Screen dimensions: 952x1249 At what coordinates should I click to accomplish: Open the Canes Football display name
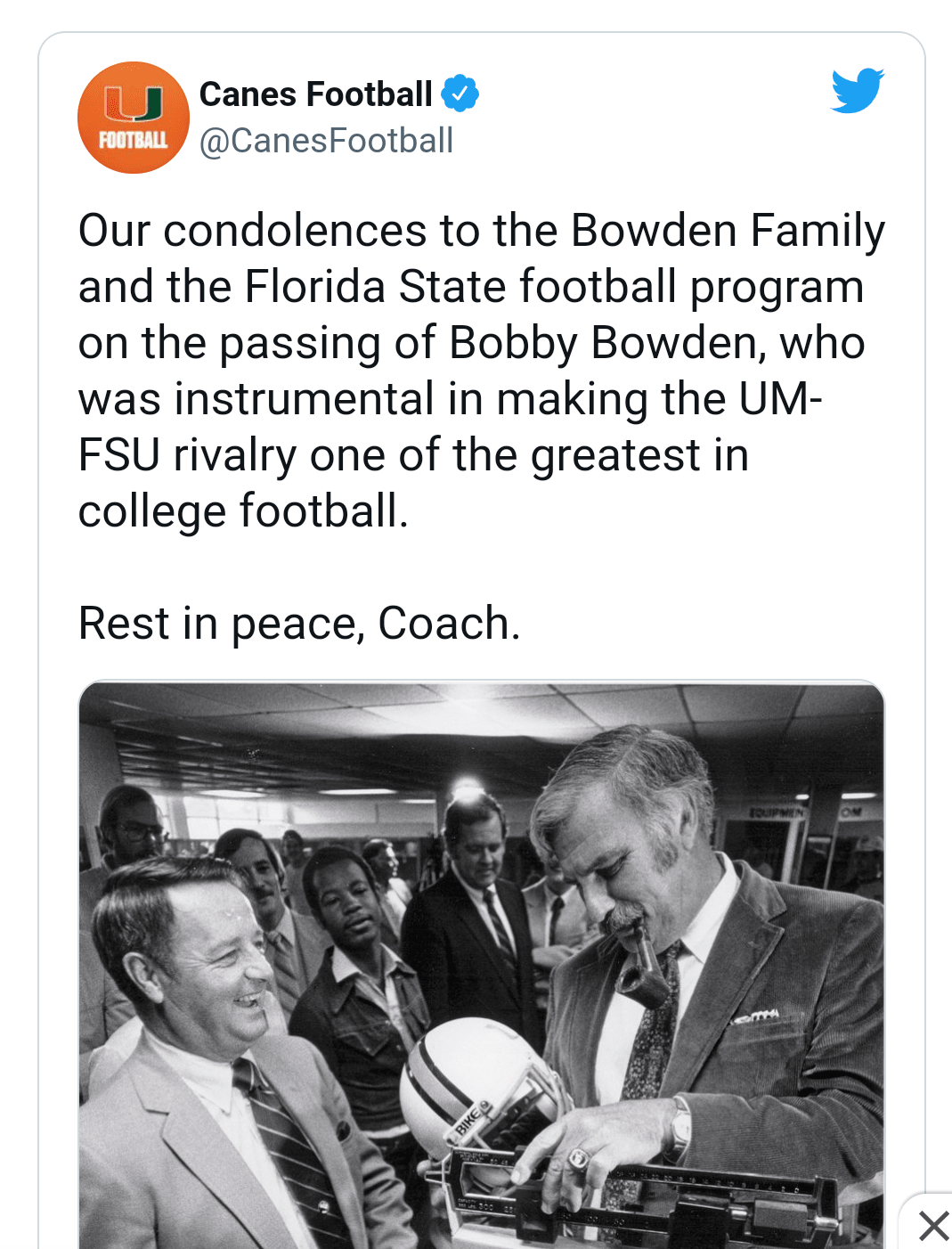pyautogui.click(x=315, y=94)
